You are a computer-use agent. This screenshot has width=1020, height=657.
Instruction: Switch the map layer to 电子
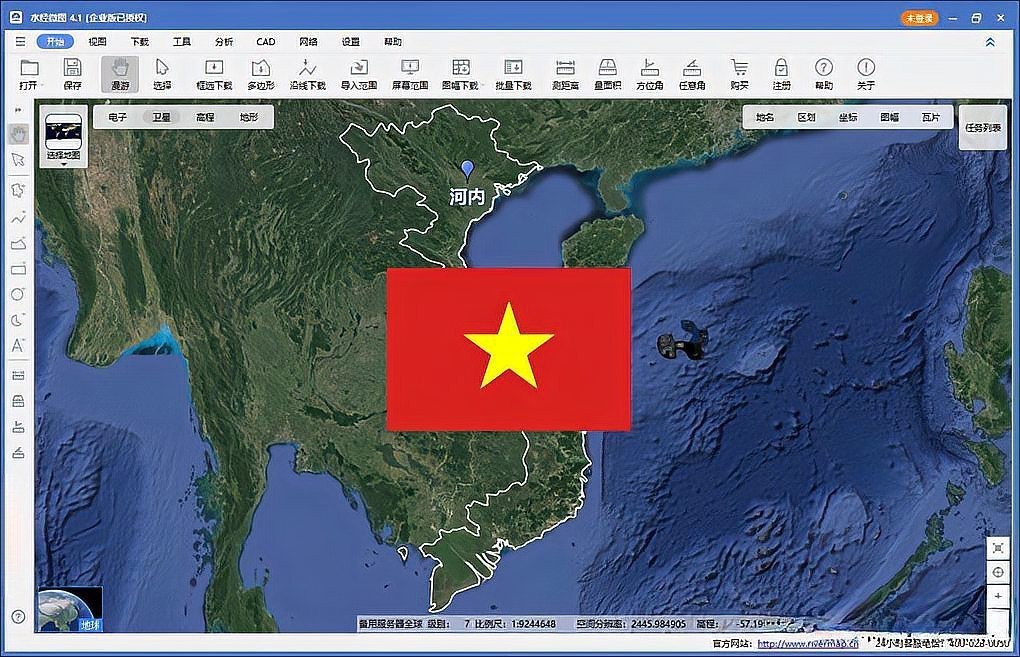click(x=118, y=117)
